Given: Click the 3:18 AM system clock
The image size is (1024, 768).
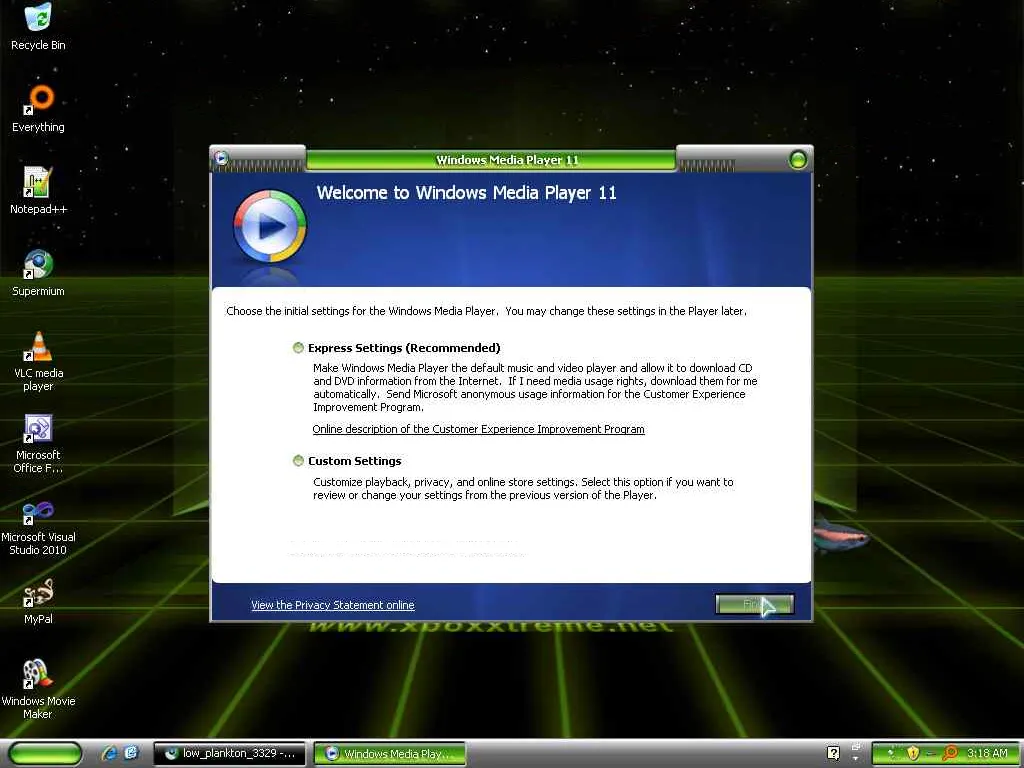Looking at the screenshot, I should [987, 753].
